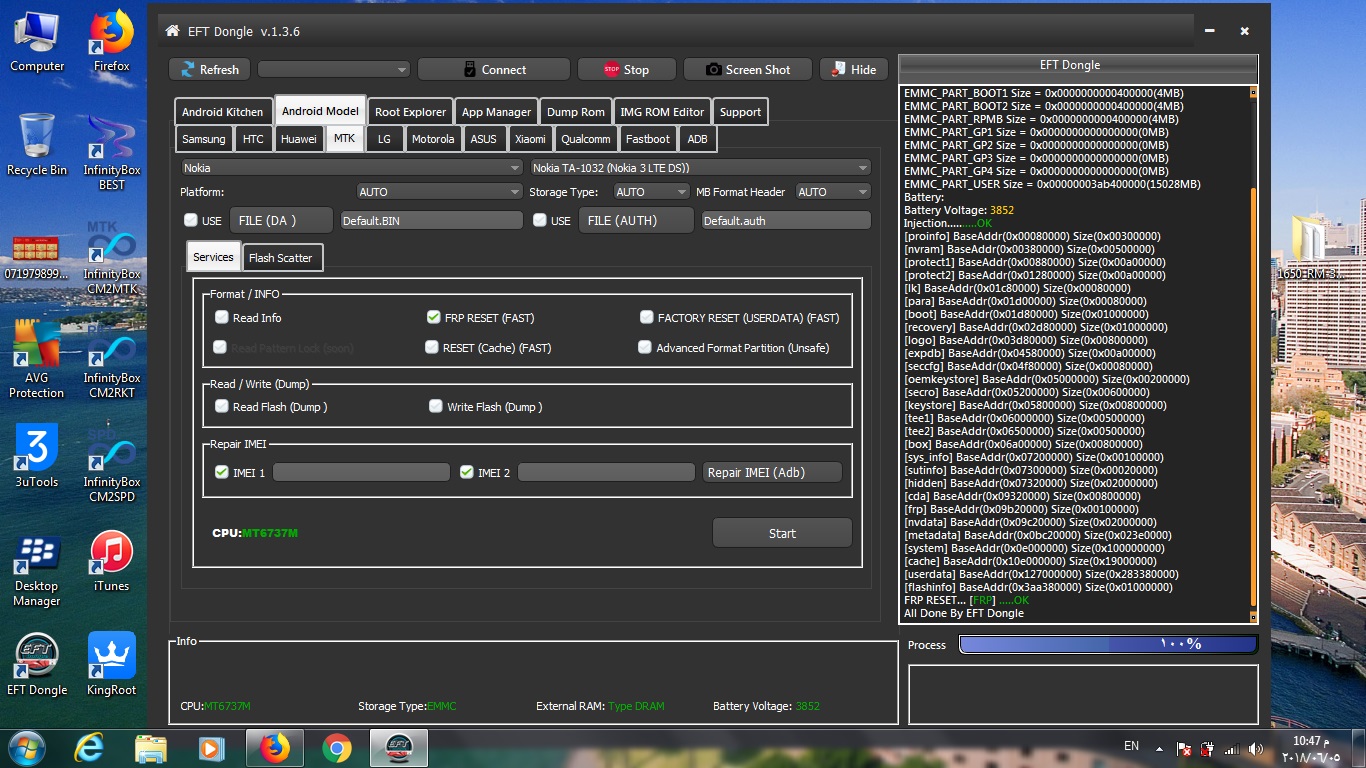Enable FACTORY RESET (USERDATA) (FAST) checkbox
The image size is (1366, 768).
coord(647,318)
